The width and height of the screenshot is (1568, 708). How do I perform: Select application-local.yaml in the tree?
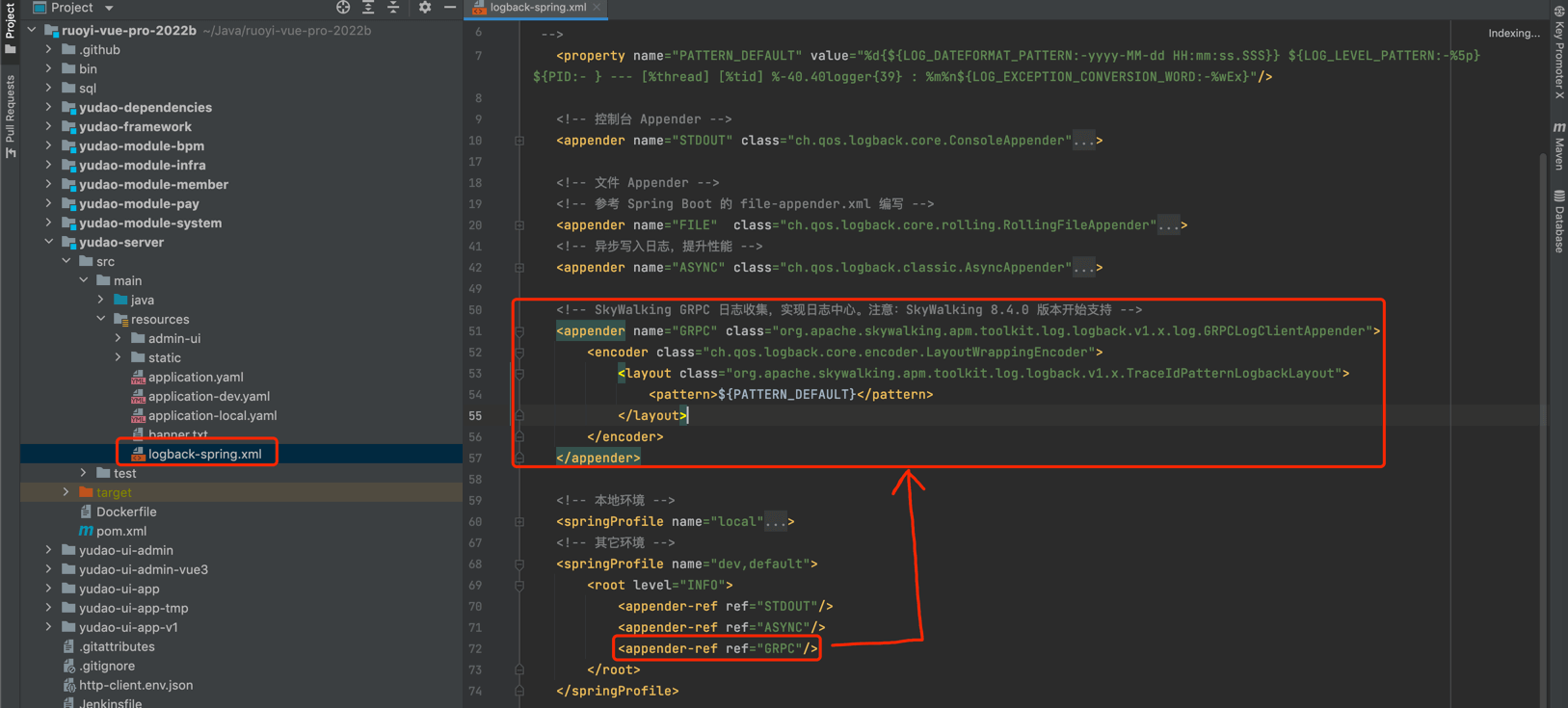212,415
